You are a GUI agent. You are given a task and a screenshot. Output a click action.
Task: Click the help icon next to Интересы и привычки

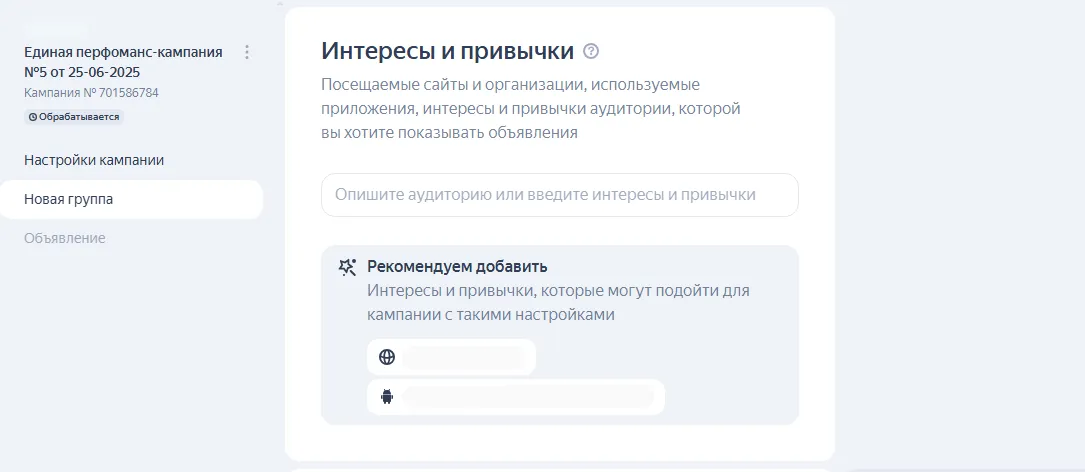pos(591,51)
